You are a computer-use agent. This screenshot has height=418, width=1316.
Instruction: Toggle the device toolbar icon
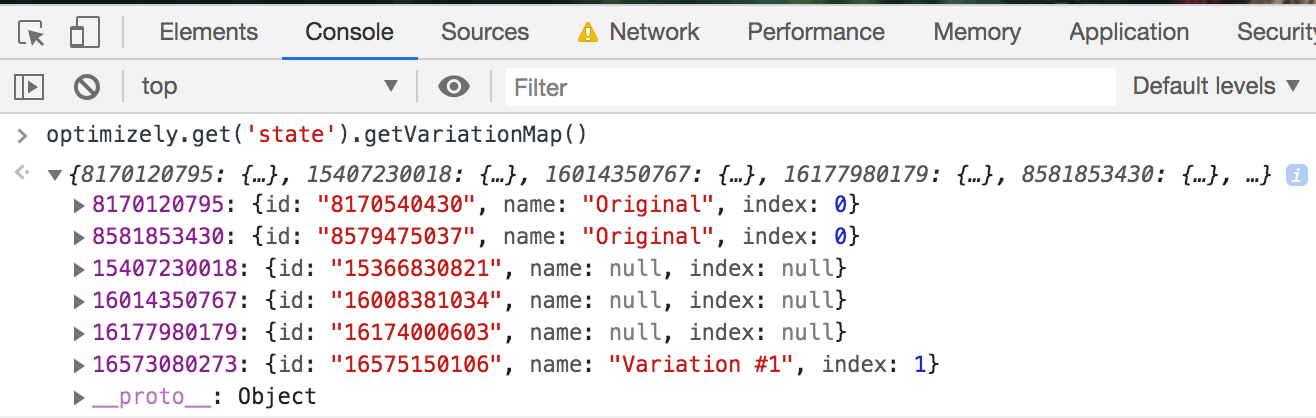84,33
